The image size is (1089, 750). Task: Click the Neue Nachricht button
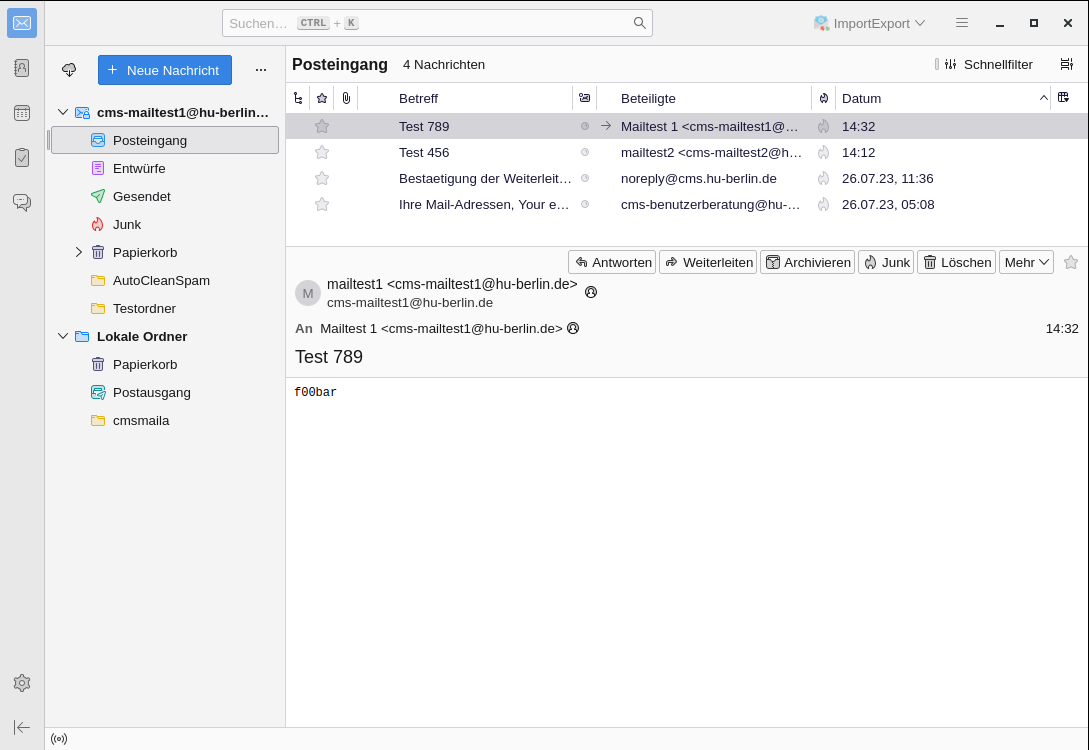[x=165, y=70]
